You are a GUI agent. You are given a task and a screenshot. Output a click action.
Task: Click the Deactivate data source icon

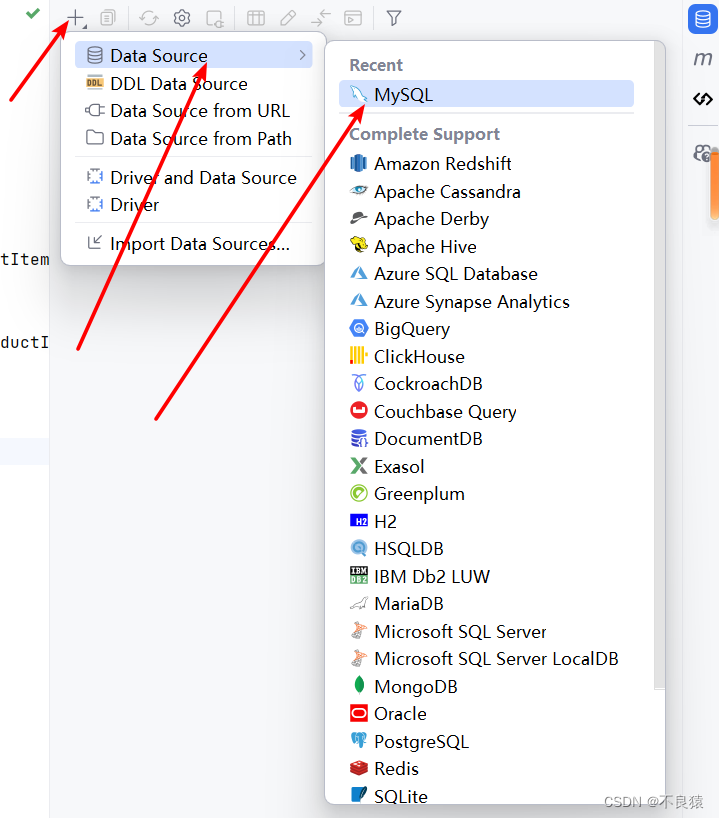click(x=214, y=19)
